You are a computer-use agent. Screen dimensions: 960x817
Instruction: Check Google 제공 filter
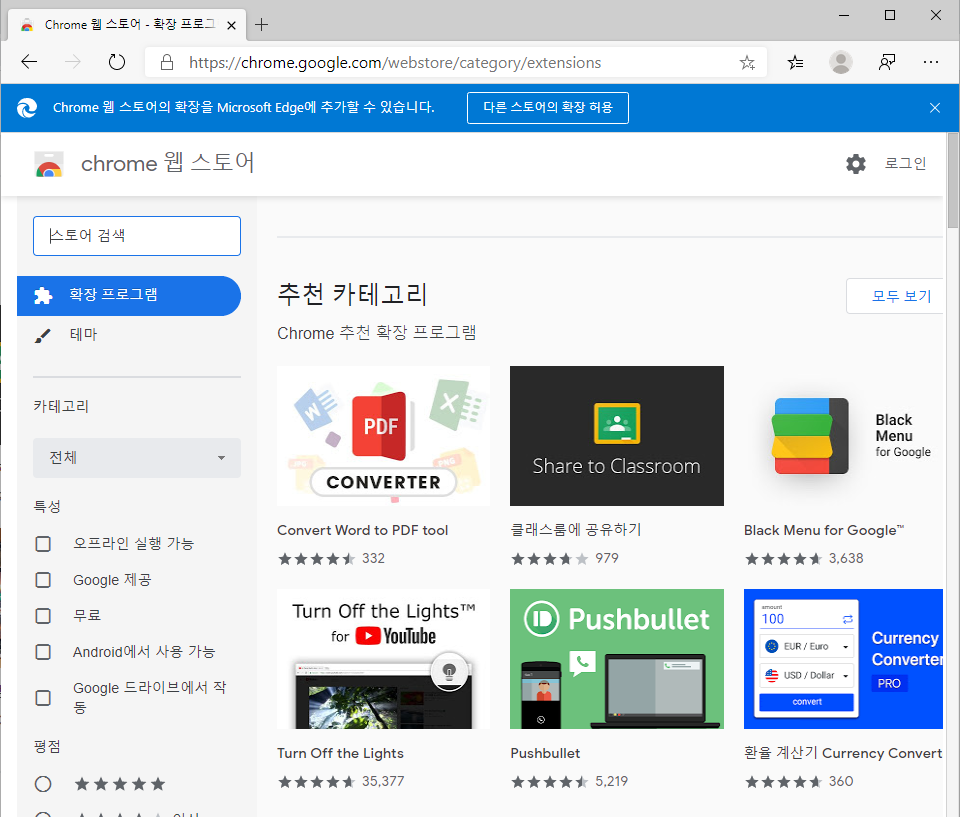tap(43, 580)
